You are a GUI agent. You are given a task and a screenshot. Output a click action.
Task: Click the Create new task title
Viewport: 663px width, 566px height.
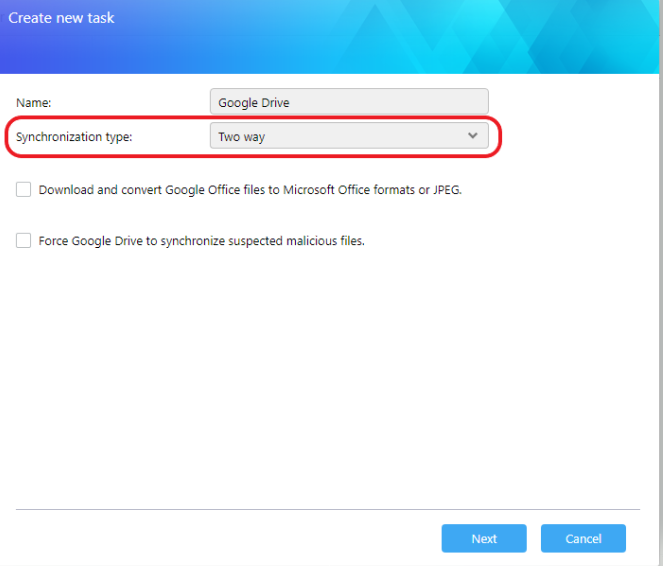[x=61, y=18]
